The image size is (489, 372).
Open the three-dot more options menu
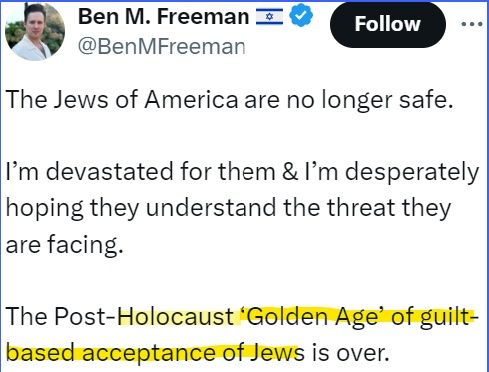click(x=471, y=24)
